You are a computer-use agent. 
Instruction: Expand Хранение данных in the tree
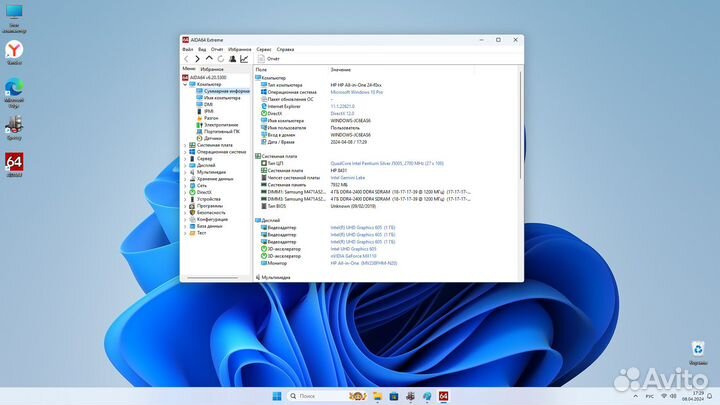point(185,179)
